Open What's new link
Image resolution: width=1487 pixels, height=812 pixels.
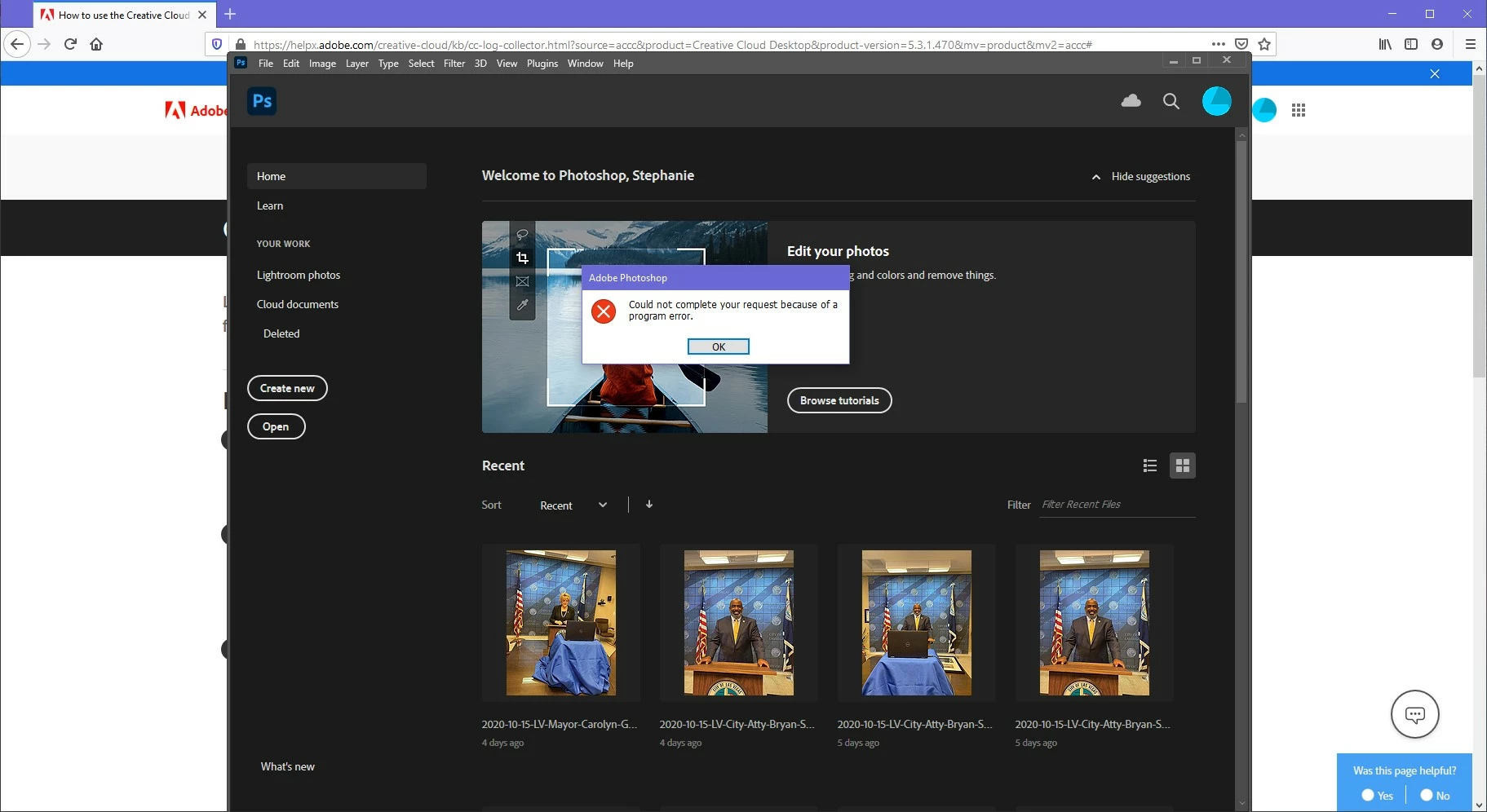tap(287, 766)
